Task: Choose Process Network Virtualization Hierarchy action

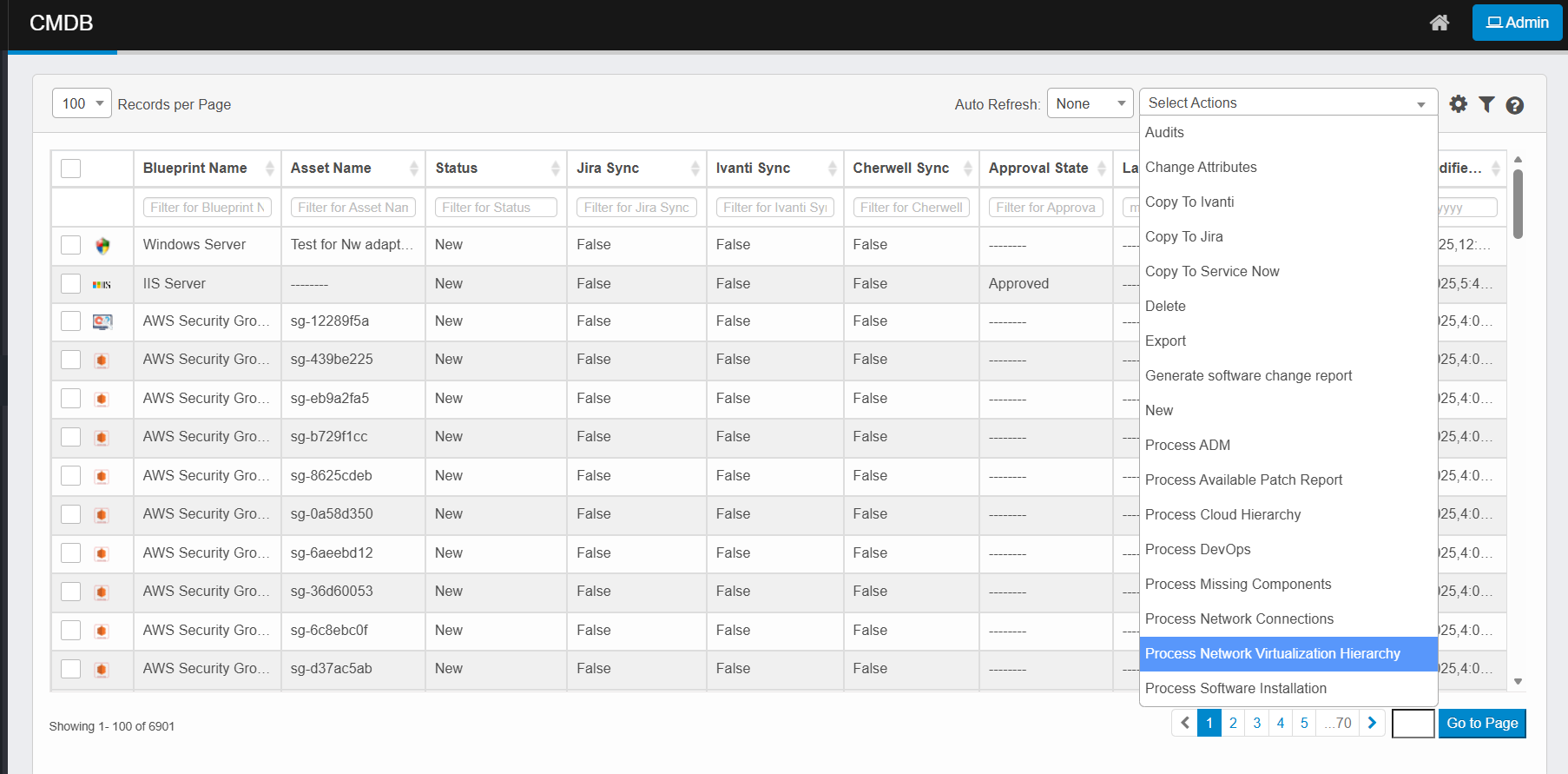Action: (x=1272, y=653)
